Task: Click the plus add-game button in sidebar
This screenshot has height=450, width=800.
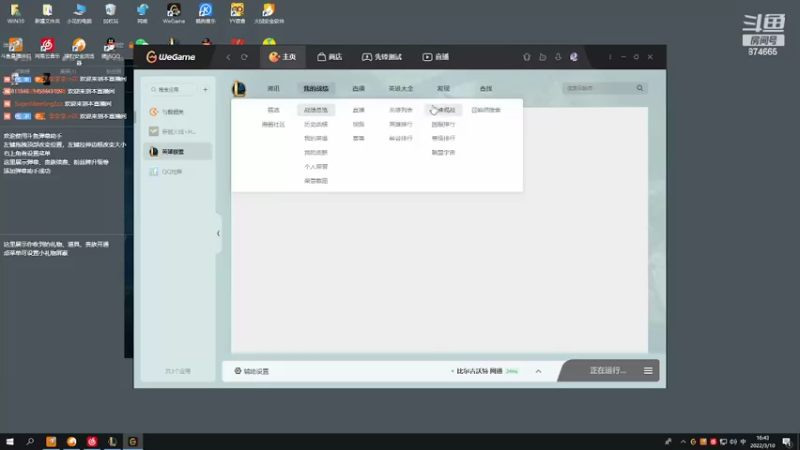Action: click(205, 89)
